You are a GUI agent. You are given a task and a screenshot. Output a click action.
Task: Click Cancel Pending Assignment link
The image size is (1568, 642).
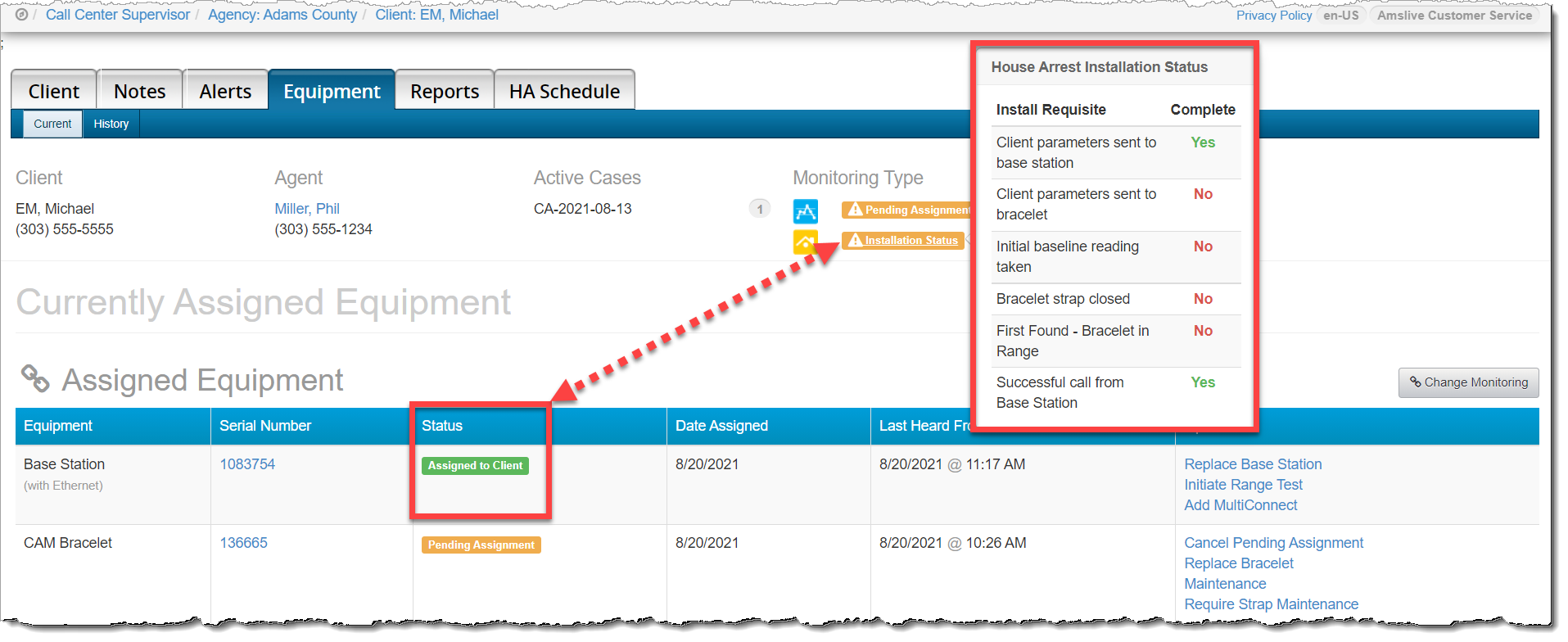coord(1273,543)
